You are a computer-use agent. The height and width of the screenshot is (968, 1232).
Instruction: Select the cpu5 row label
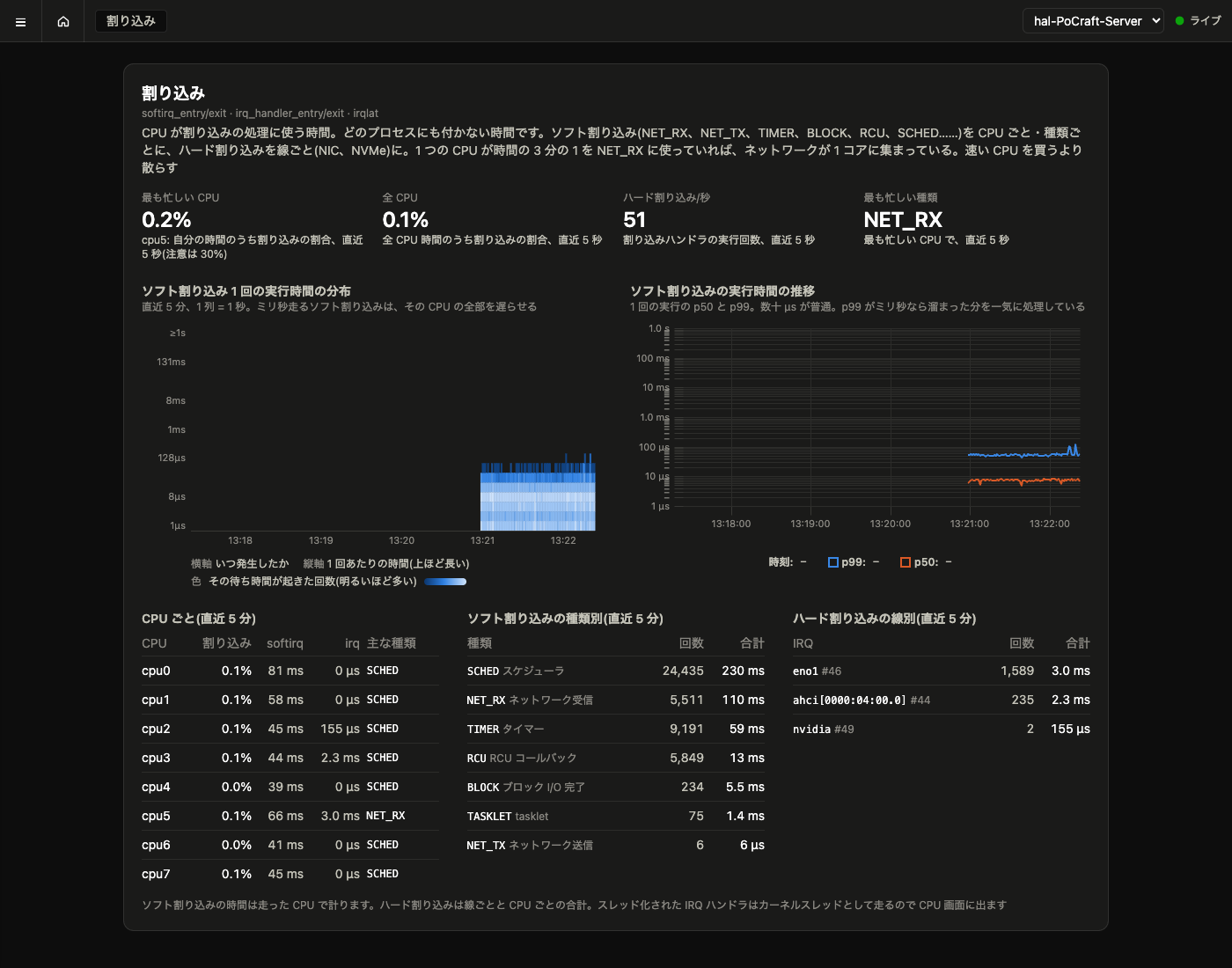point(156,816)
